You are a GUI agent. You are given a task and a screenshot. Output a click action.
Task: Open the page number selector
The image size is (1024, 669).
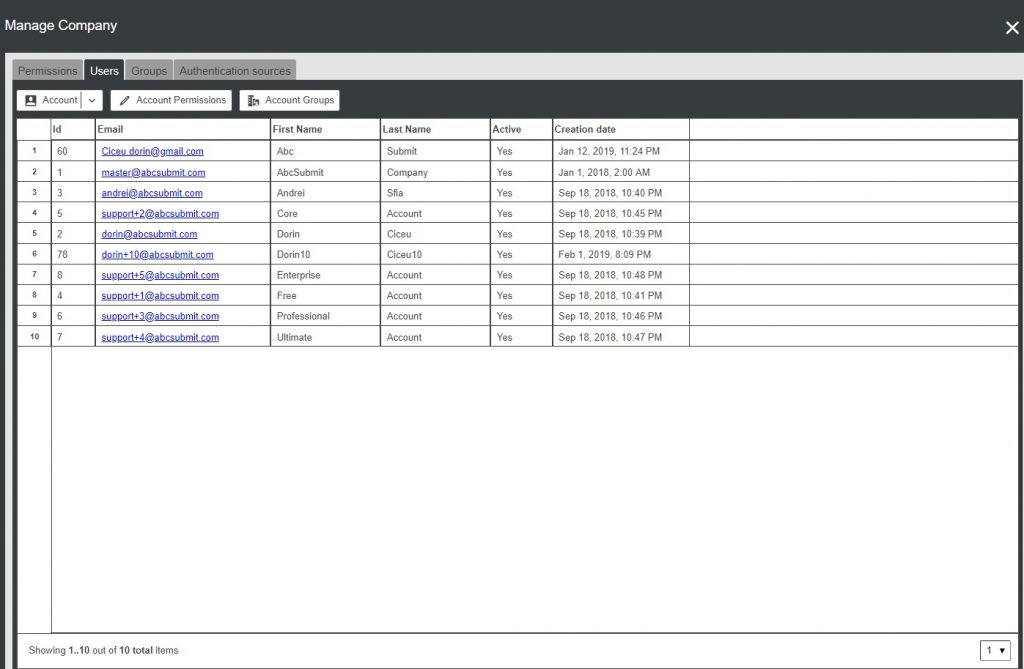click(x=995, y=651)
